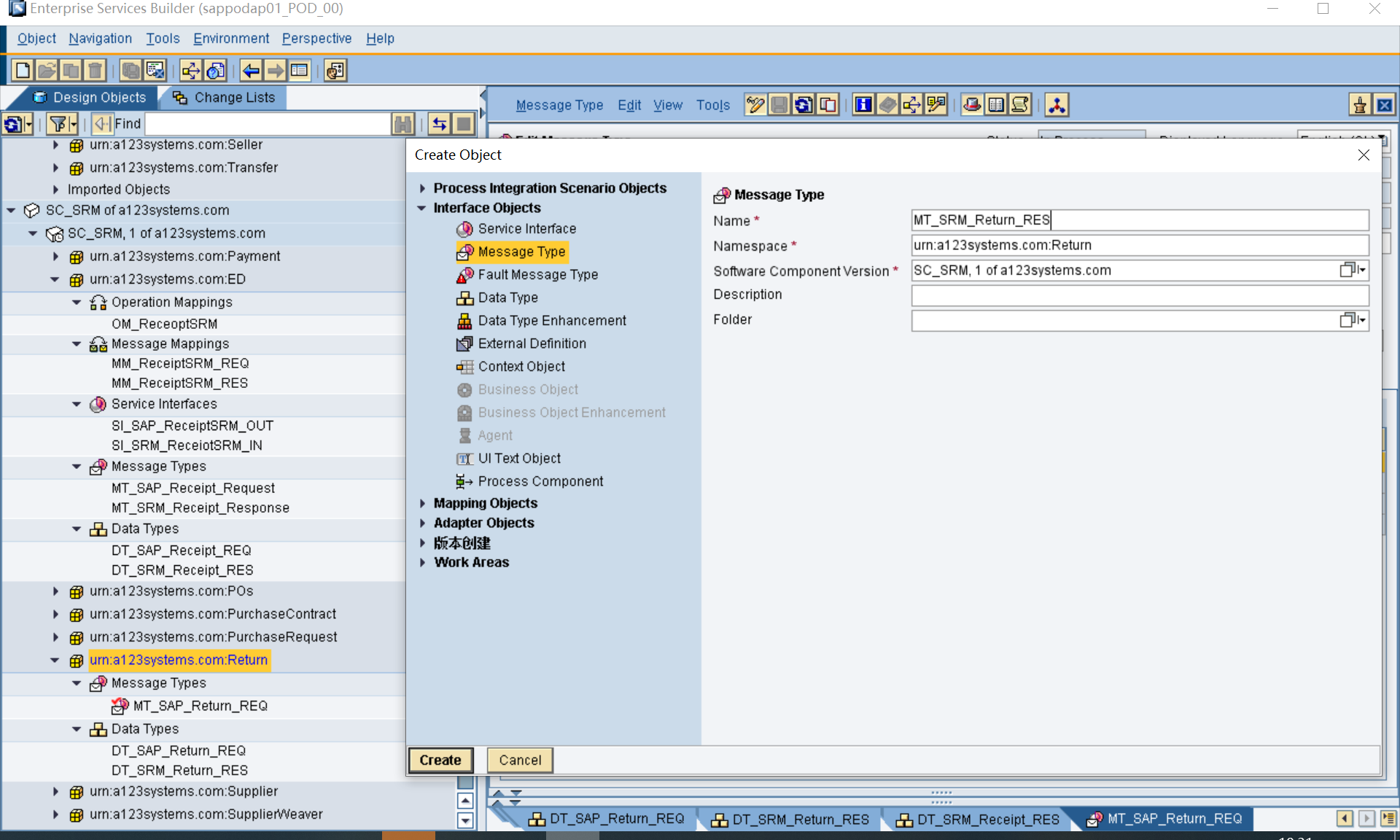Click the Open folder toolbar icon
Image resolution: width=1400 pixels, height=840 pixels.
(47, 70)
